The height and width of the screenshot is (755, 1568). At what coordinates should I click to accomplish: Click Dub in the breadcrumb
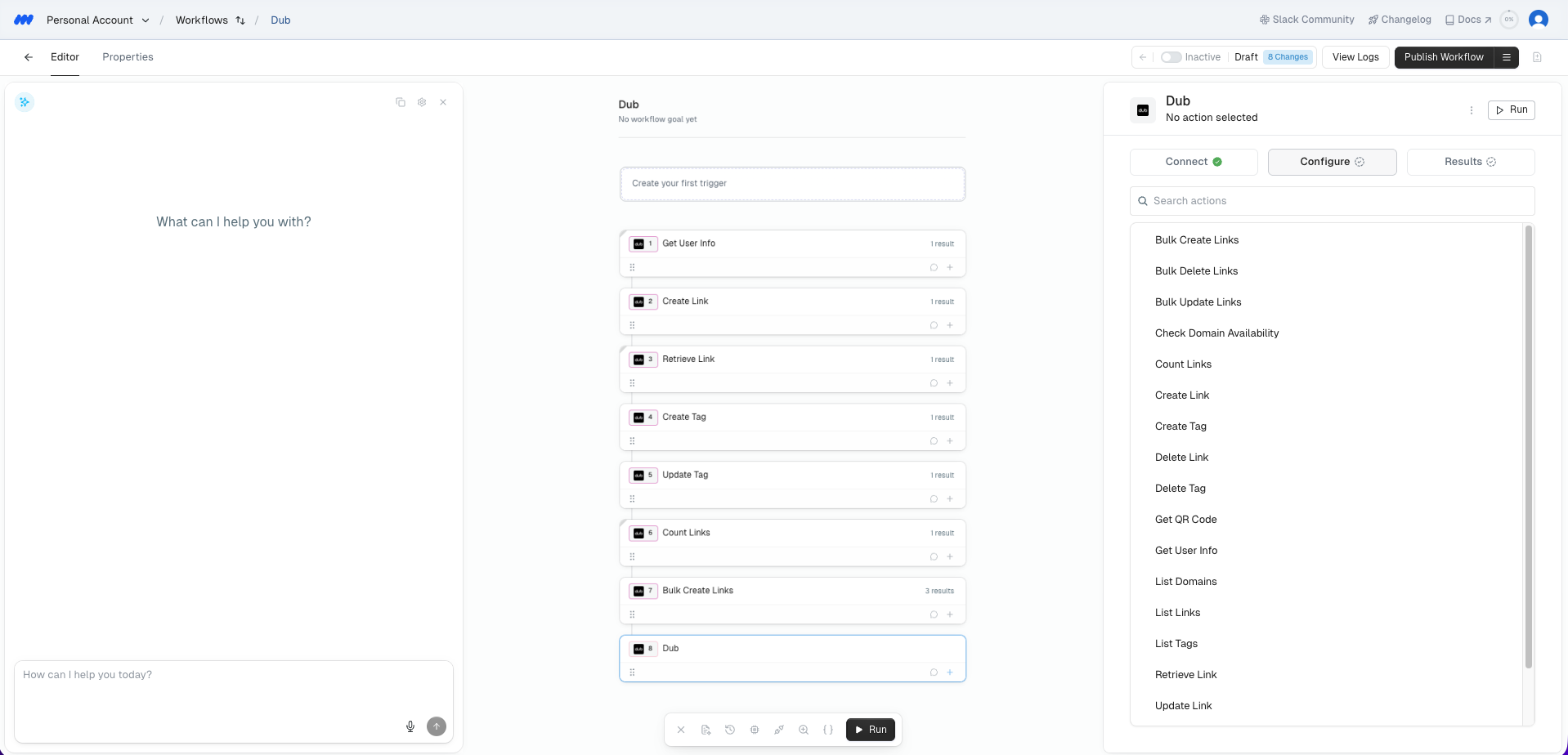[x=280, y=20]
